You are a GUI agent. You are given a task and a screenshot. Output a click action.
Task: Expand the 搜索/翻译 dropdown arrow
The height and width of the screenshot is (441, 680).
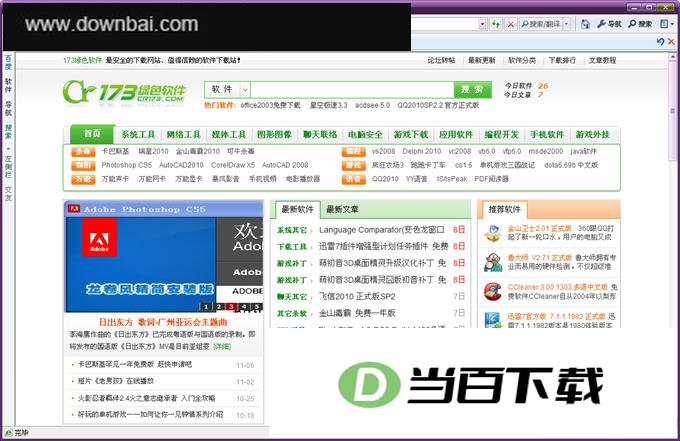pos(566,24)
